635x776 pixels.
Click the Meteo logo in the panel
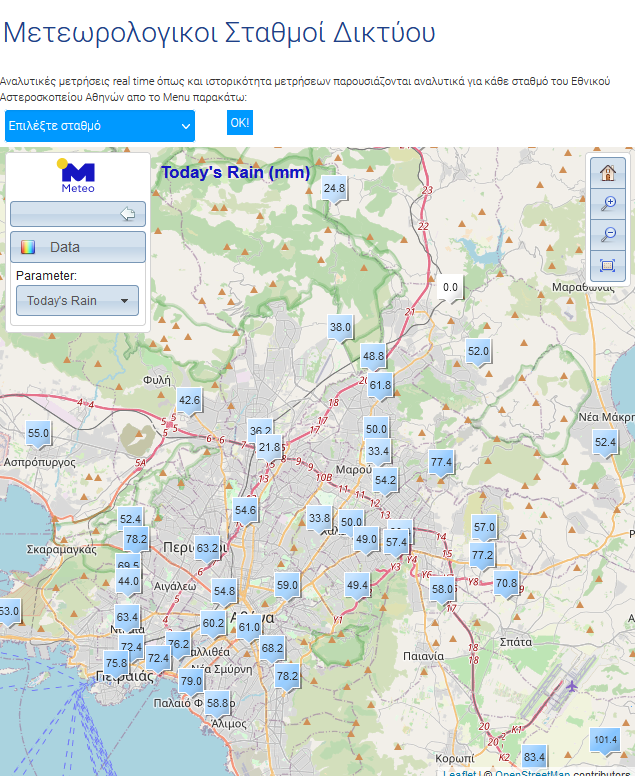click(78, 176)
